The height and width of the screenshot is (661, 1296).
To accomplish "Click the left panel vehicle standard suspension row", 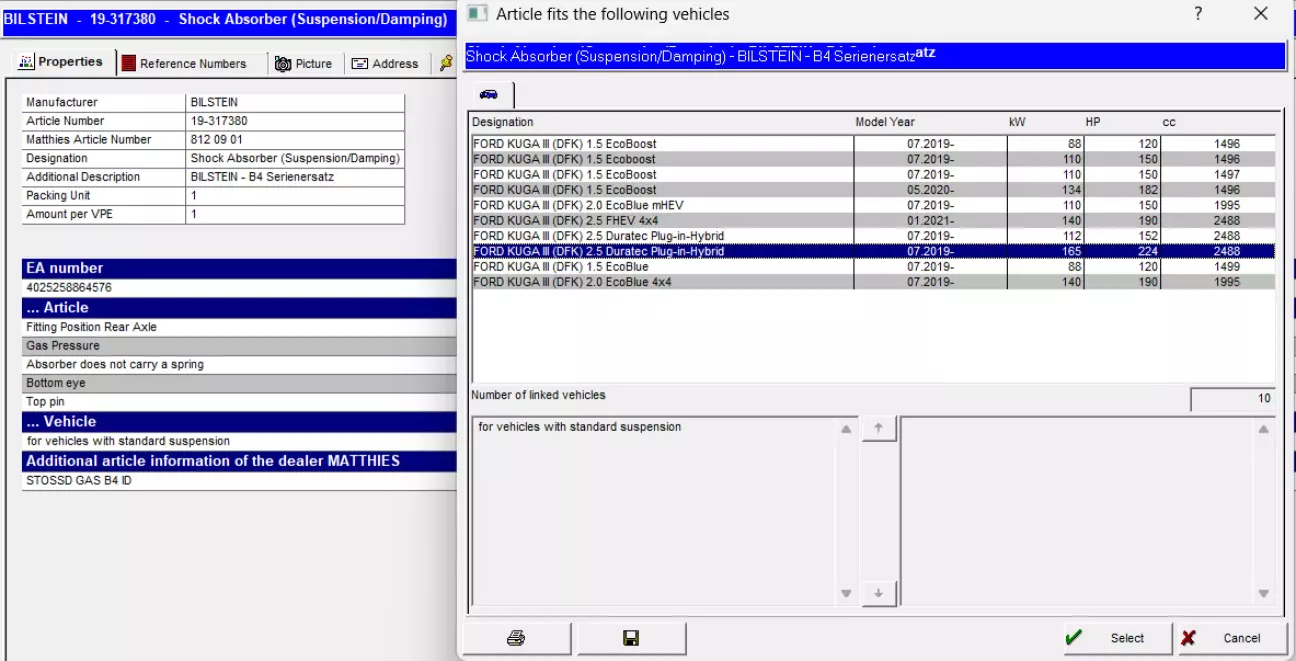I will point(239,441).
